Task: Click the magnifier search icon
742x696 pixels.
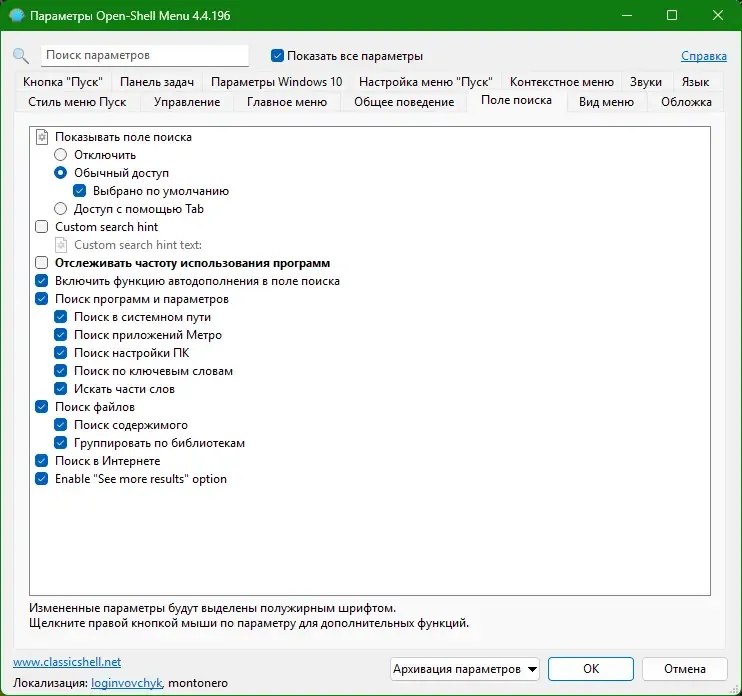Action: click(20, 56)
